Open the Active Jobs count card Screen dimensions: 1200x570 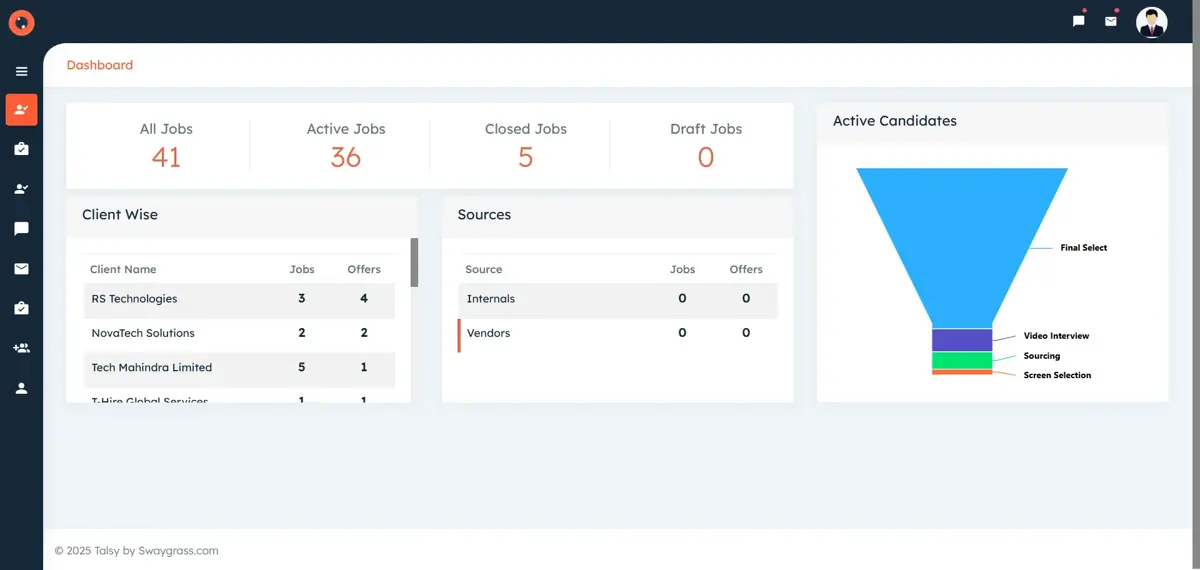click(x=346, y=146)
